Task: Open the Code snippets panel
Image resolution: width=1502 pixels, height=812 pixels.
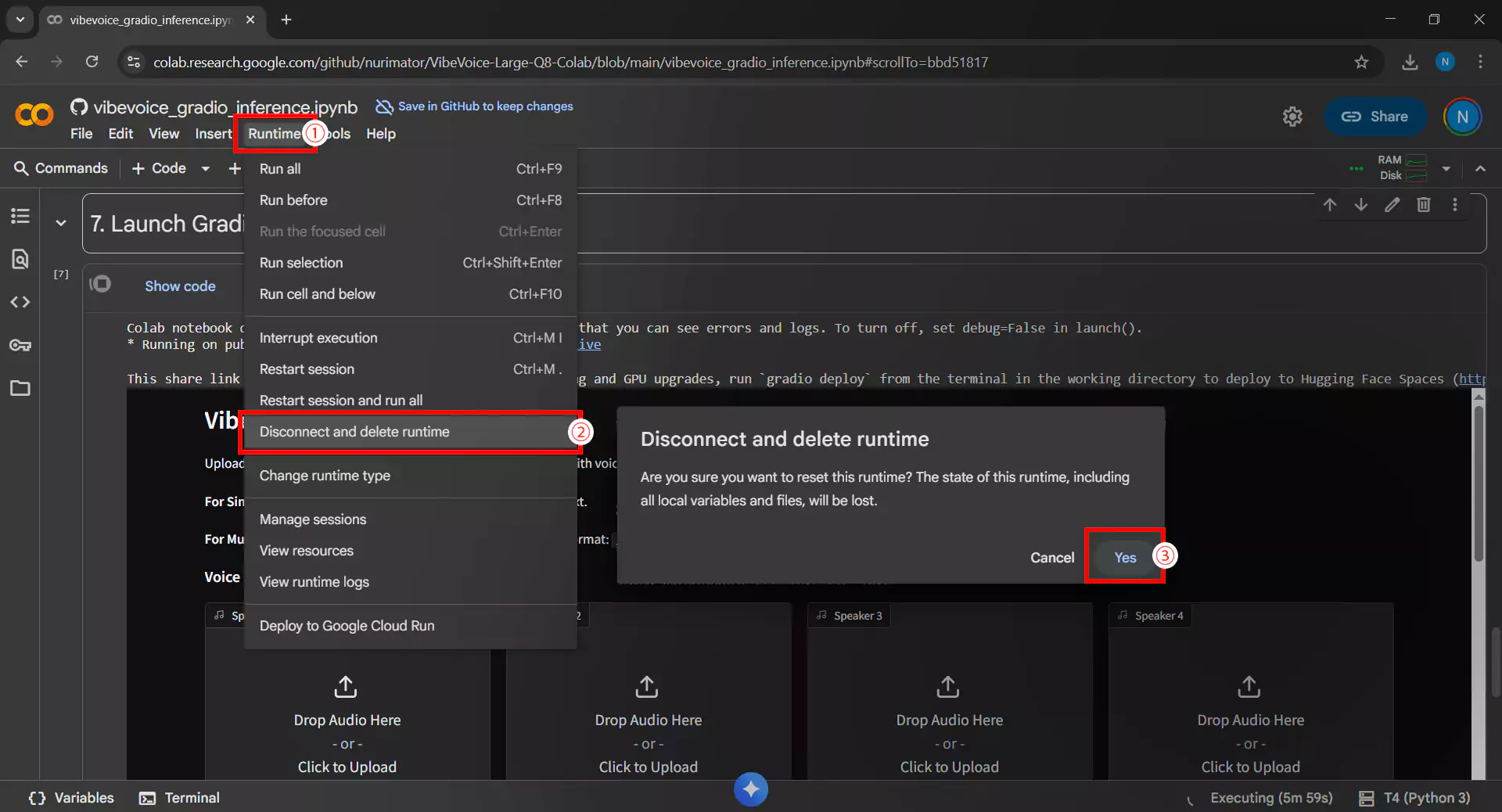Action: click(x=20, y=302)
